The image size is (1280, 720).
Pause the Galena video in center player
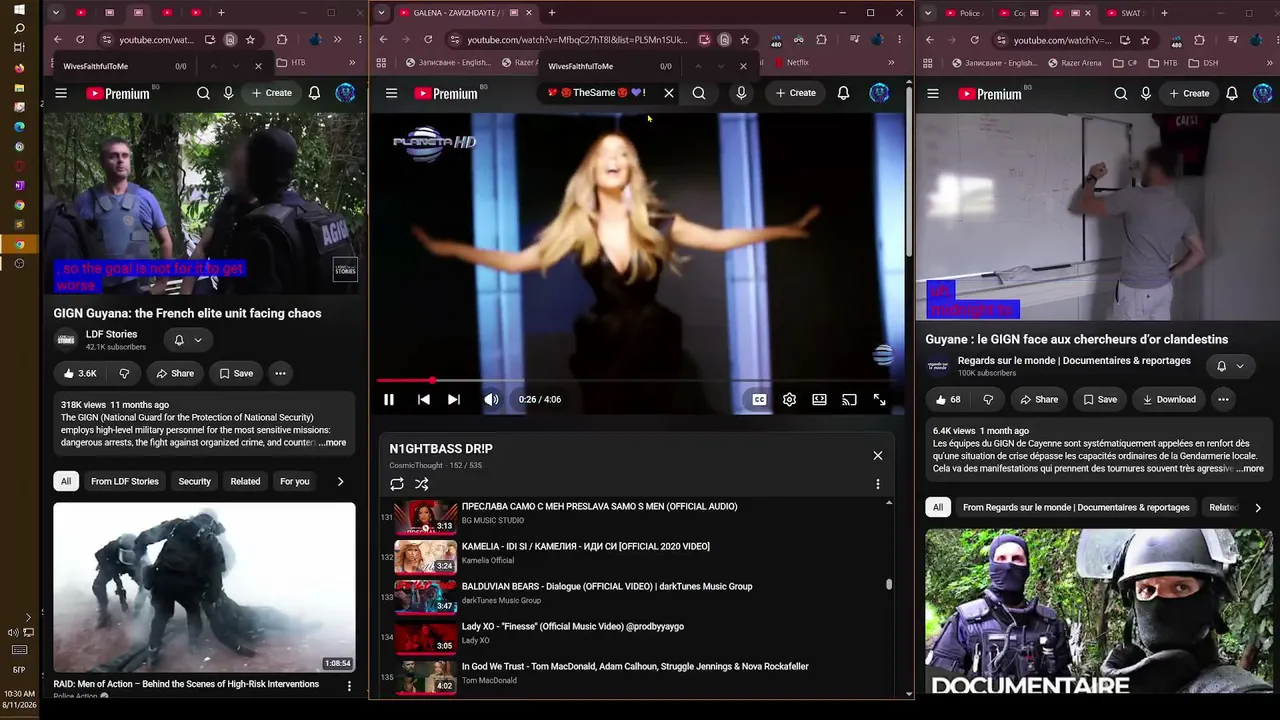coord(389,399)
